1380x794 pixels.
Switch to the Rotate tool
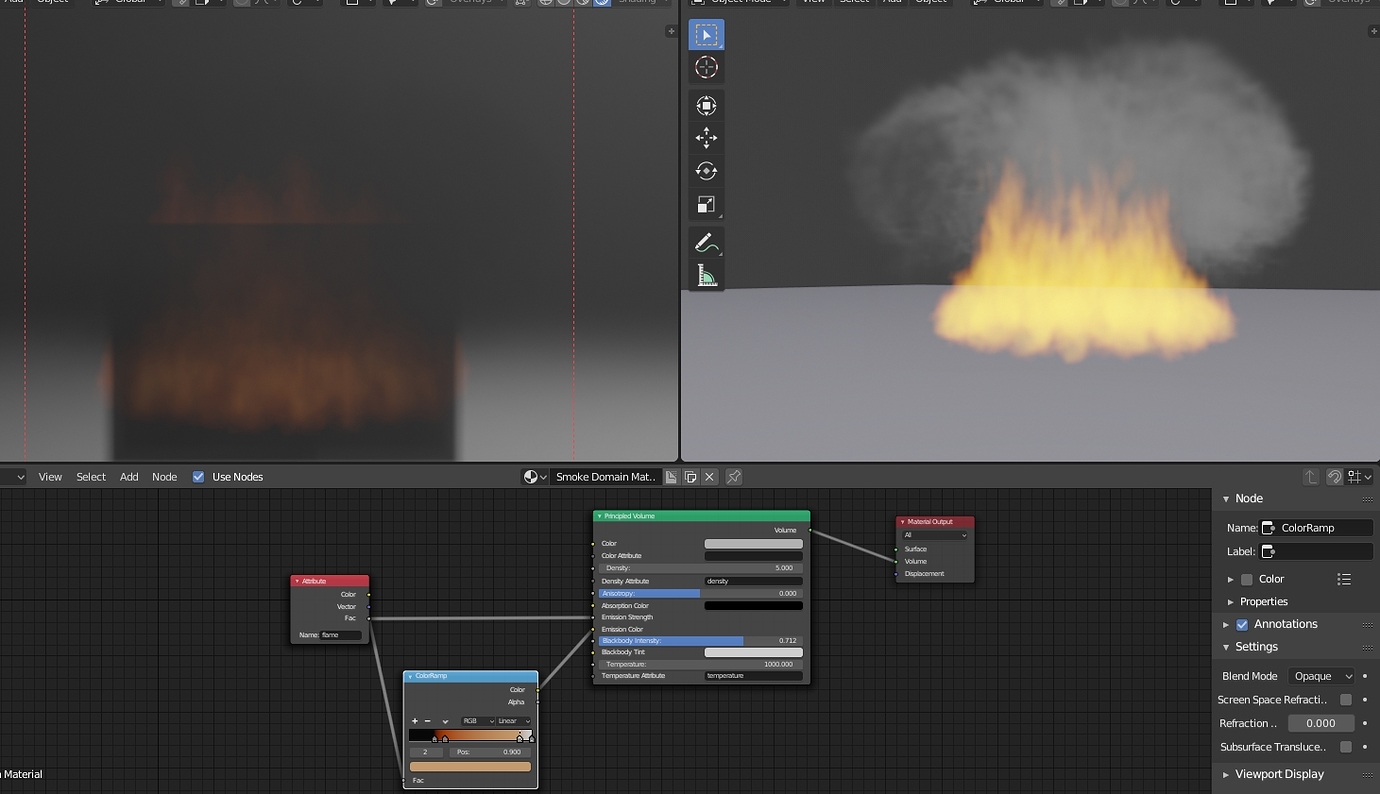tap(707, 170)
